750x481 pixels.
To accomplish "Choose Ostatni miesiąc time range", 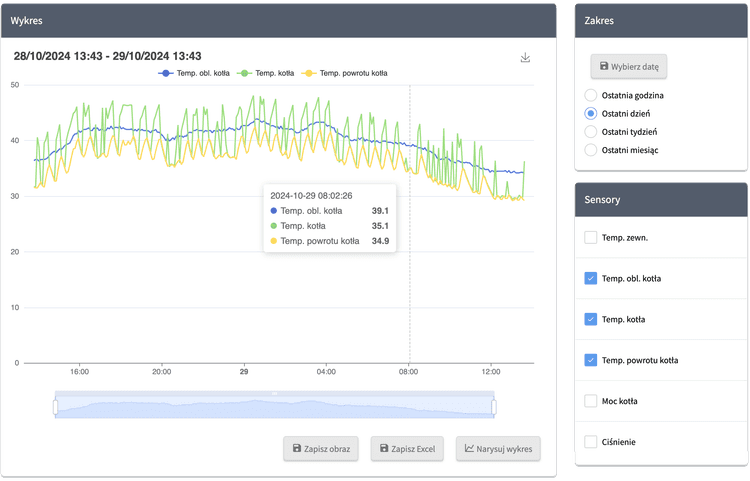I will (x=591, y=150).
